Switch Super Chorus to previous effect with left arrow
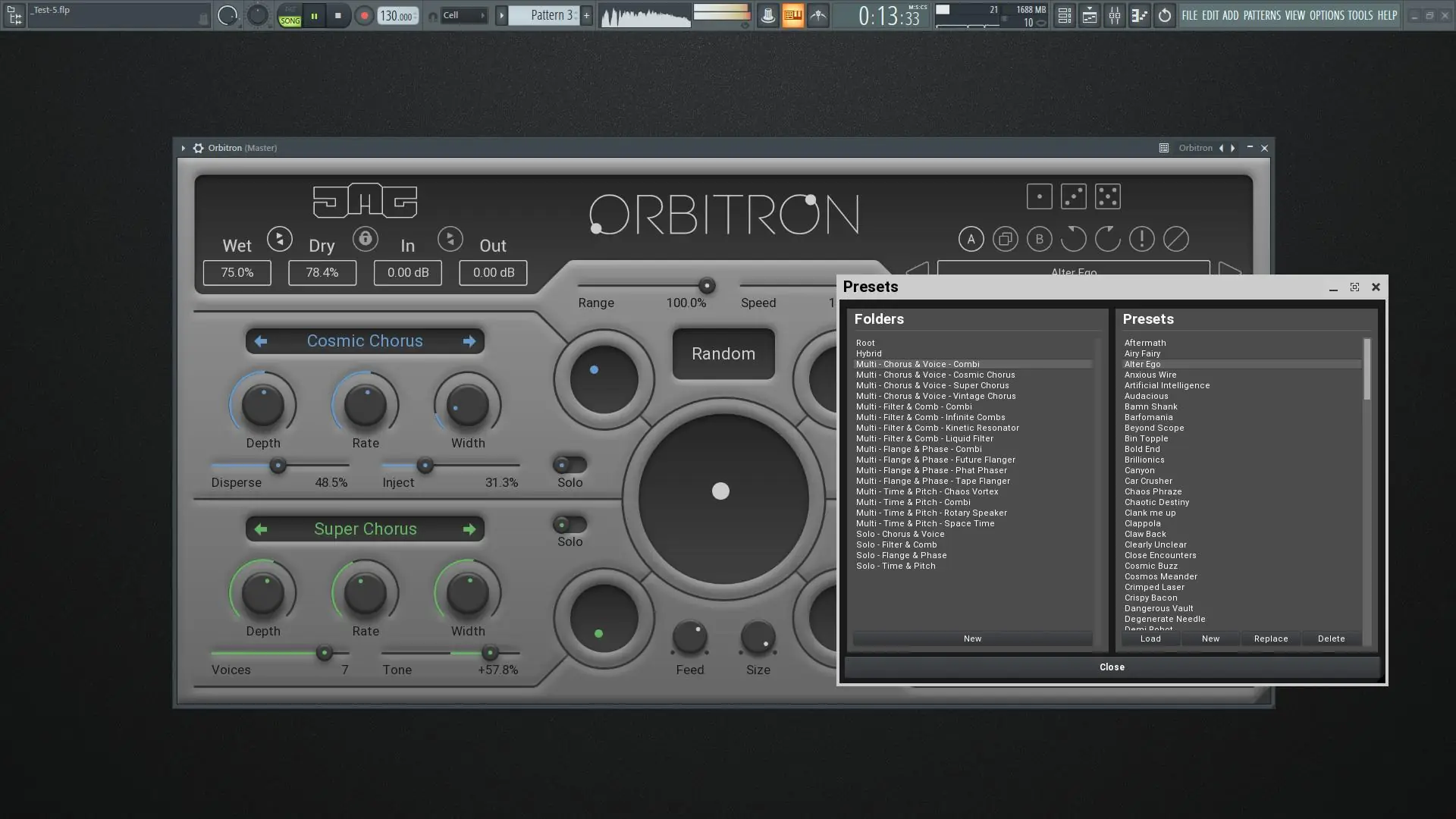This screenshot has width=1456, height=819. [260, 529]
